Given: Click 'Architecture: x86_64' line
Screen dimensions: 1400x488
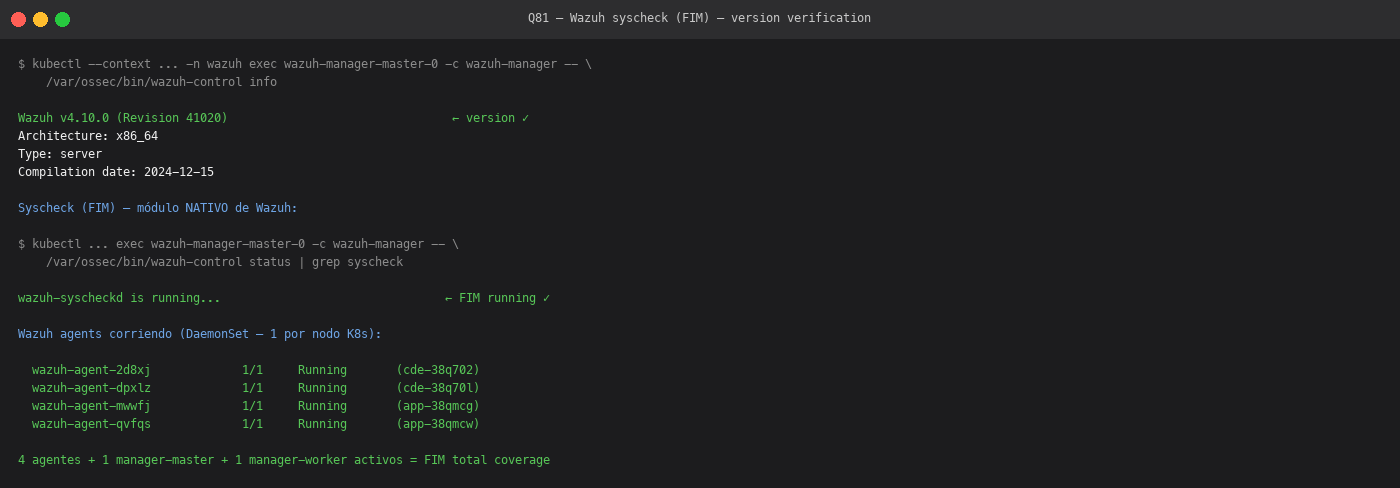Looking at the screenshot, I should tap(88, 136).
